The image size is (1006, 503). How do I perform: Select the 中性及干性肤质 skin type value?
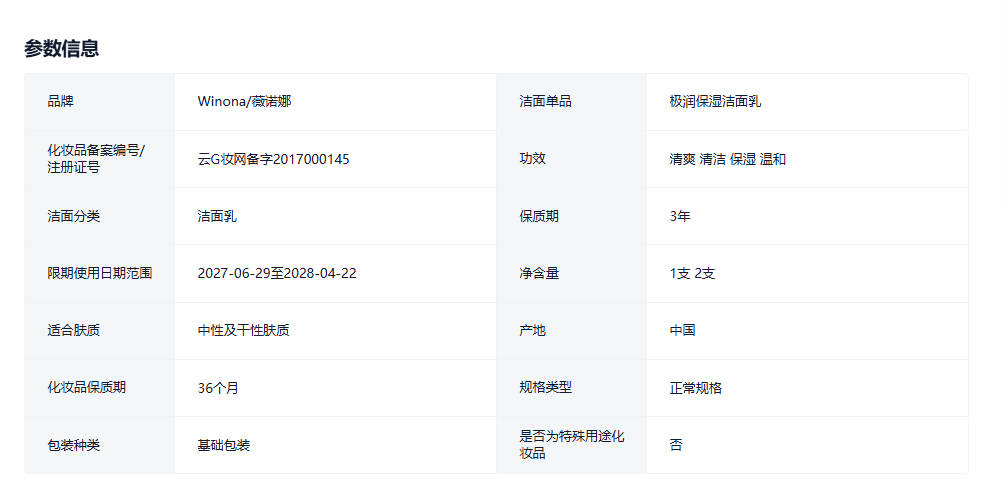[243, 330]
